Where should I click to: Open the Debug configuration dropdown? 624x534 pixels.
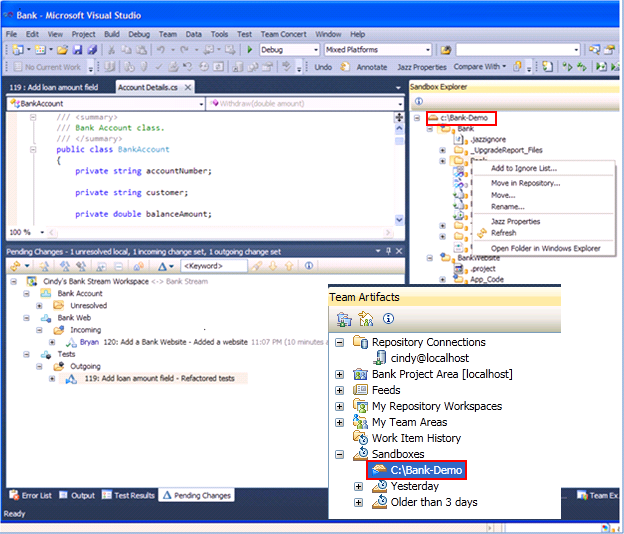click(310, 50)
